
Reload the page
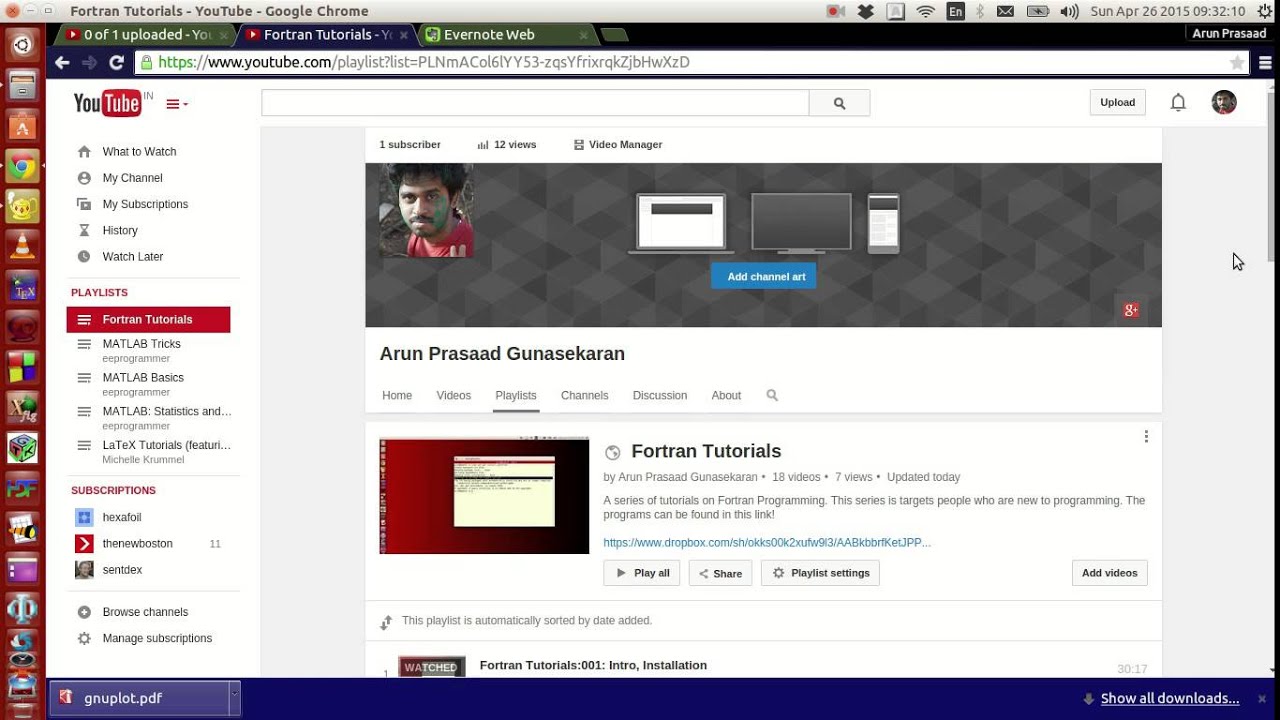click(x=116, y=62)
